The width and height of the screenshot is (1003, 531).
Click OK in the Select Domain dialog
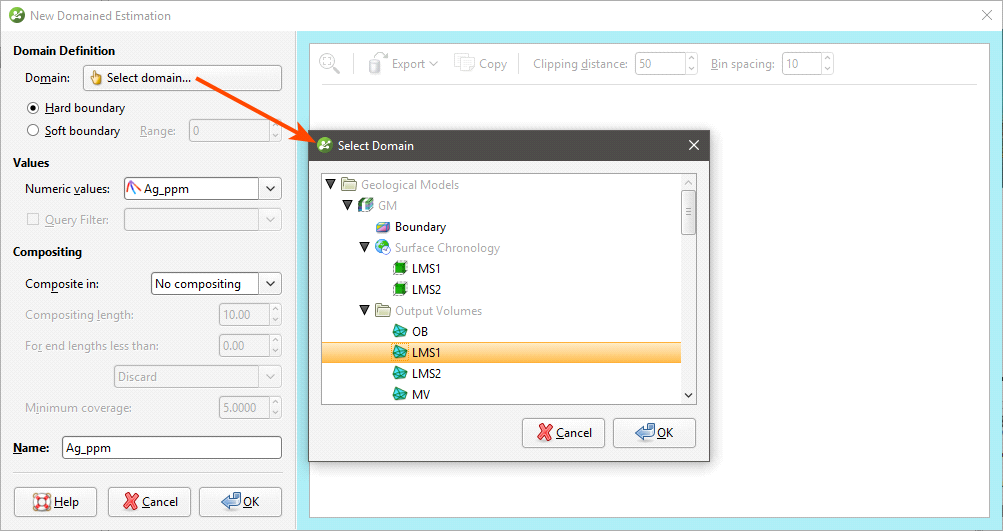654,433
